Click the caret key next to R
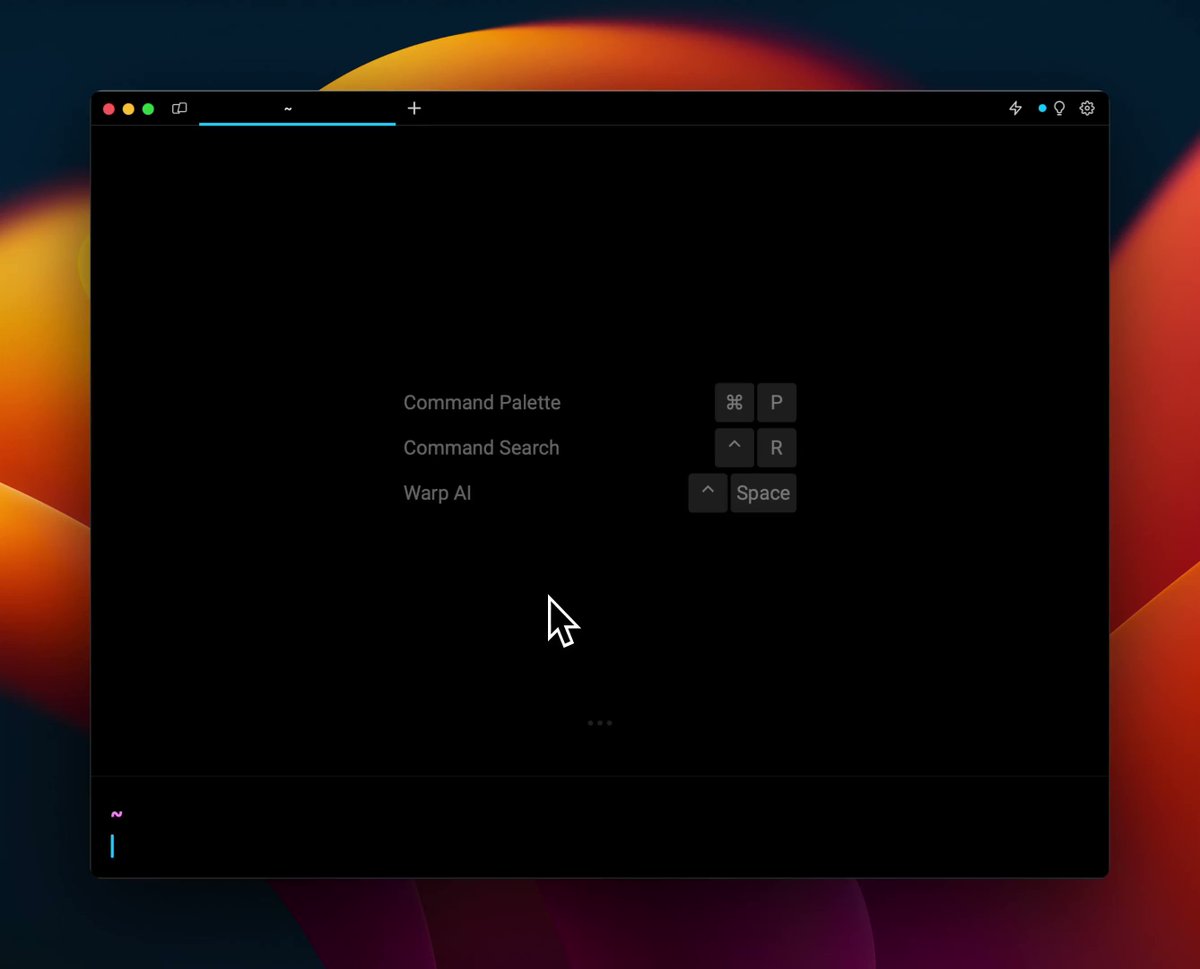The height and width of the screenshot is (969, 1200). click(734, 448)
